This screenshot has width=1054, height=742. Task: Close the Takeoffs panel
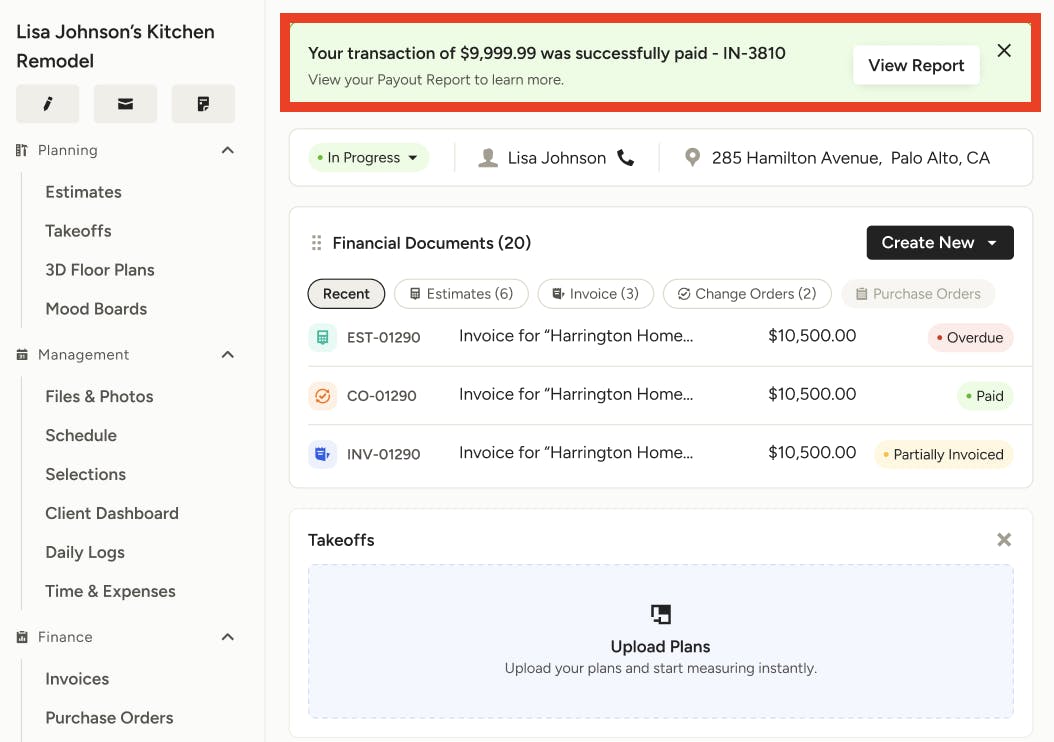click(1004, 540)
